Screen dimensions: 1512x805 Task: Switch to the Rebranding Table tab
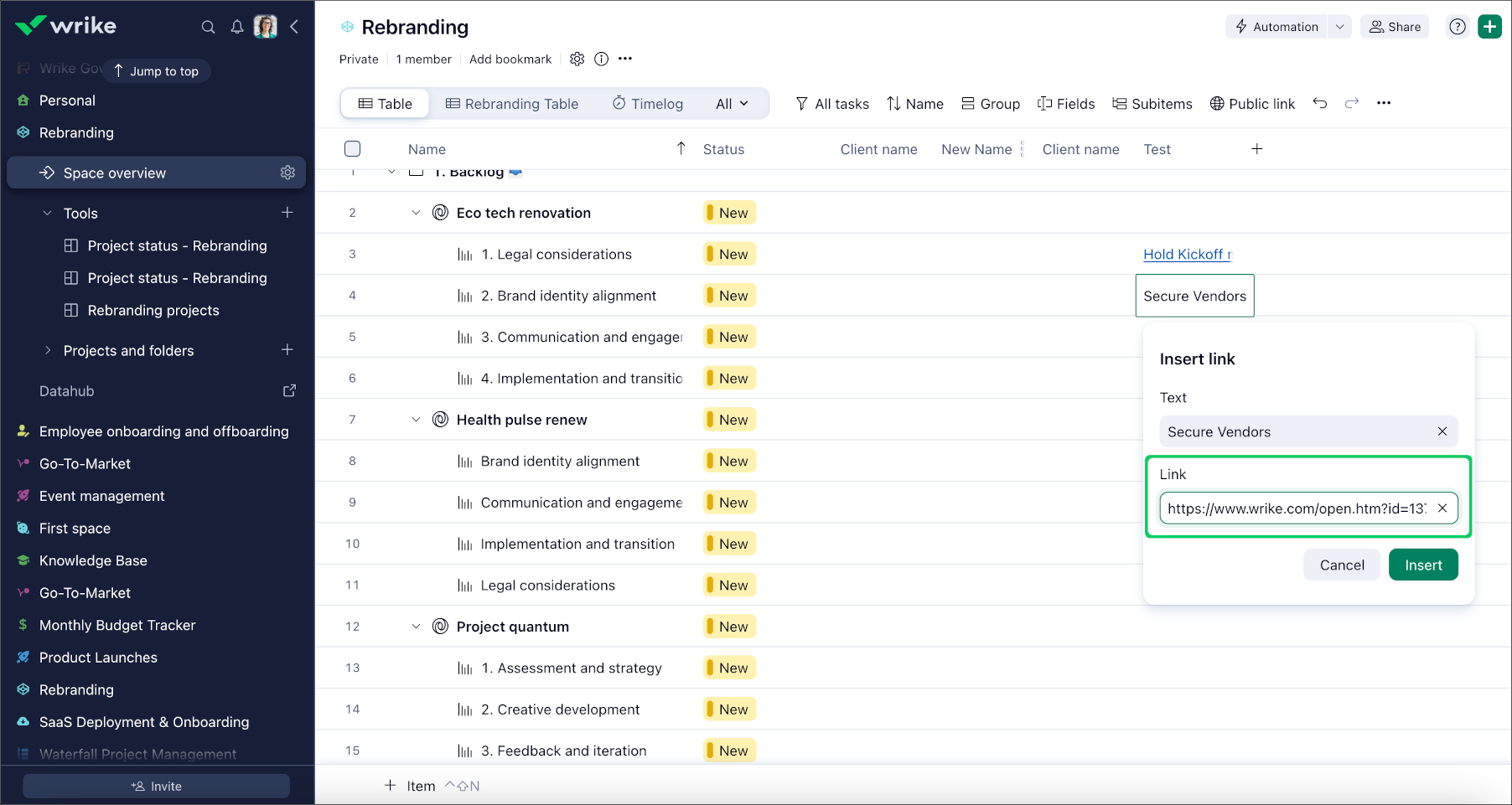(512, 104)
